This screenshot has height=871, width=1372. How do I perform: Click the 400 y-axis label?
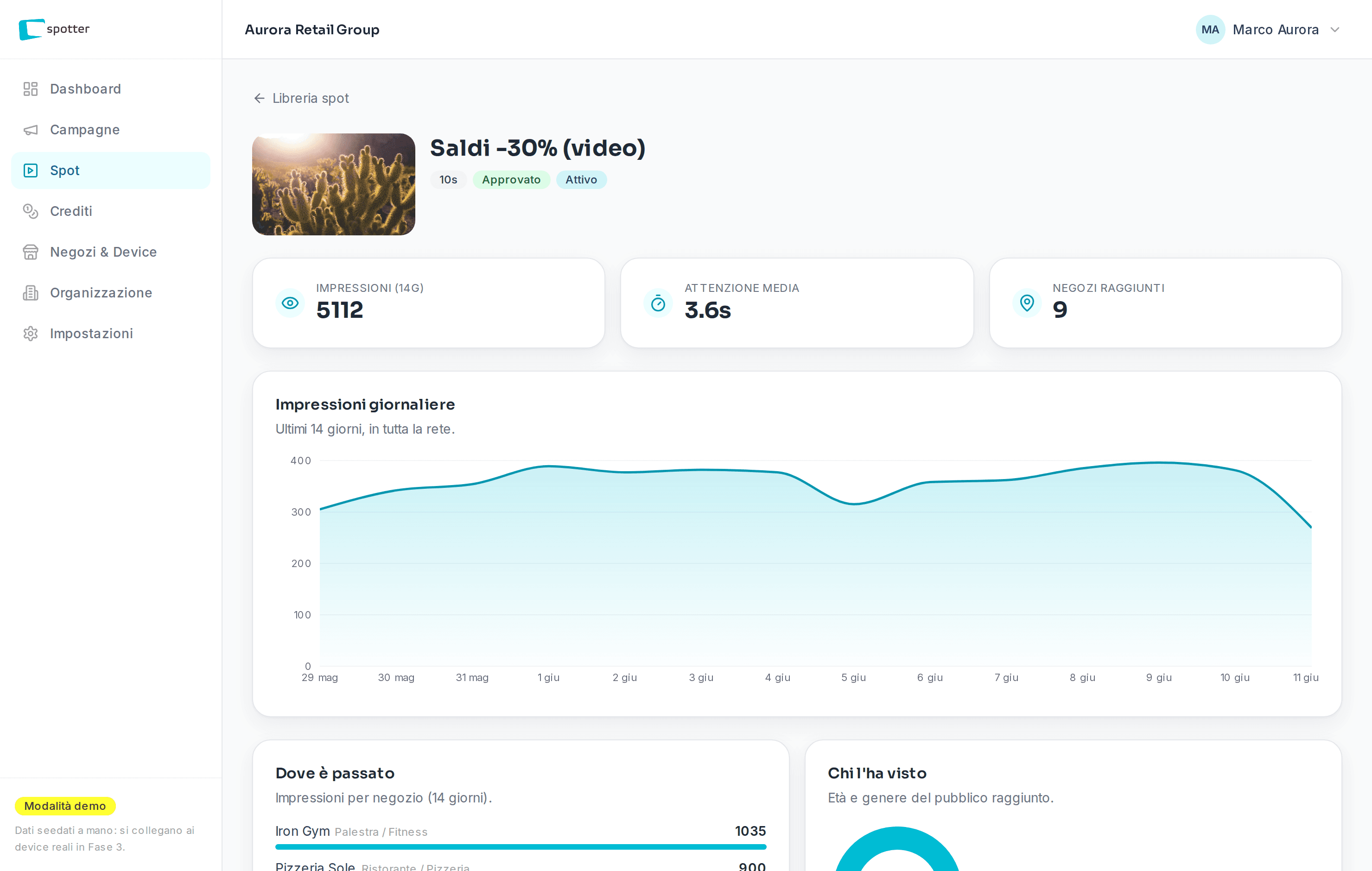[301, 460]
